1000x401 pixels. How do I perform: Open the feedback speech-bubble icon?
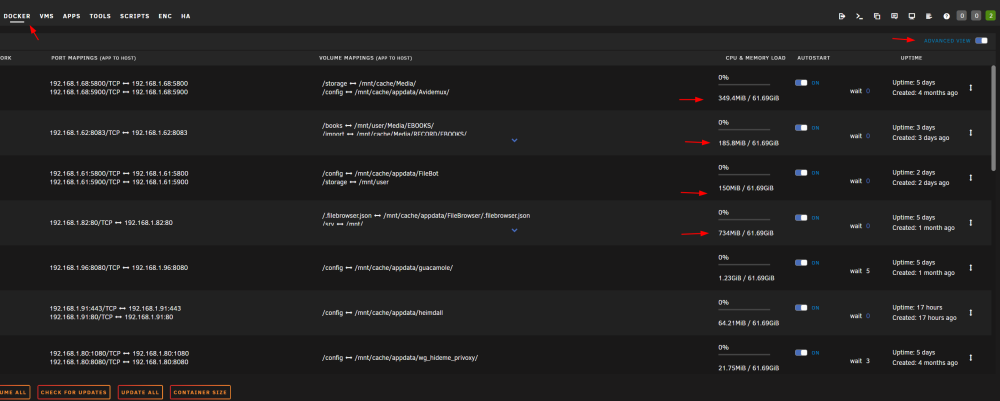click(894, 16)
